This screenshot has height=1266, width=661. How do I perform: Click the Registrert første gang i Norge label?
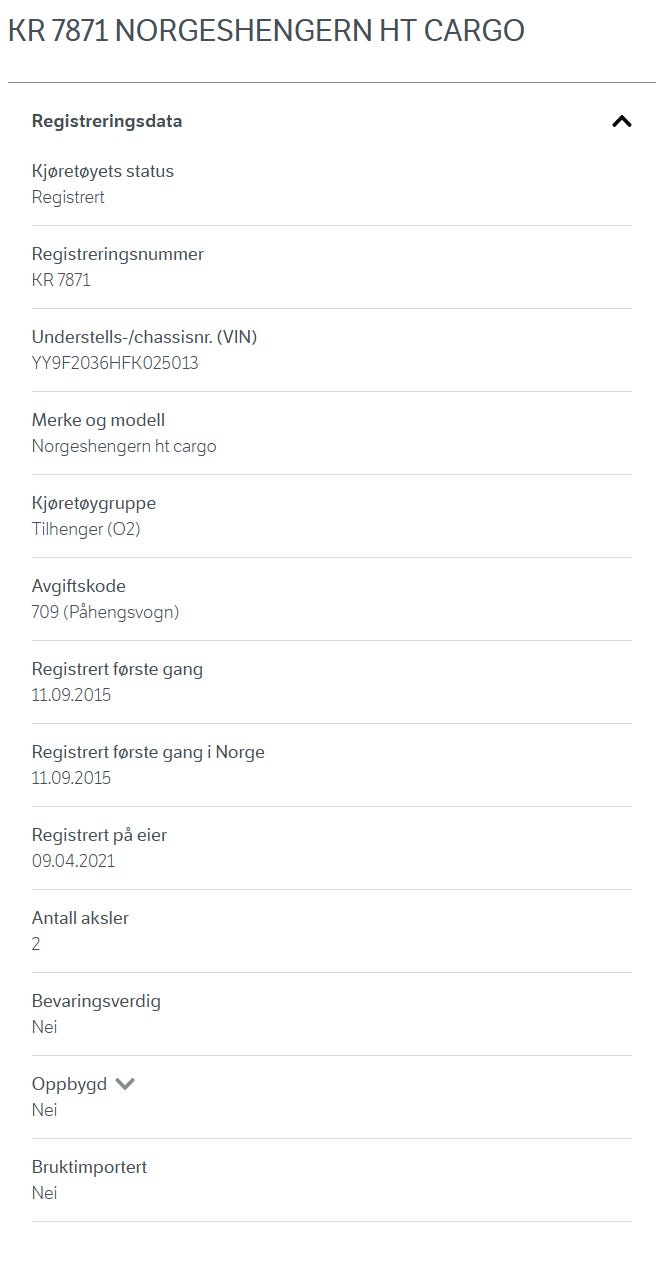click(x=148, y=752)
